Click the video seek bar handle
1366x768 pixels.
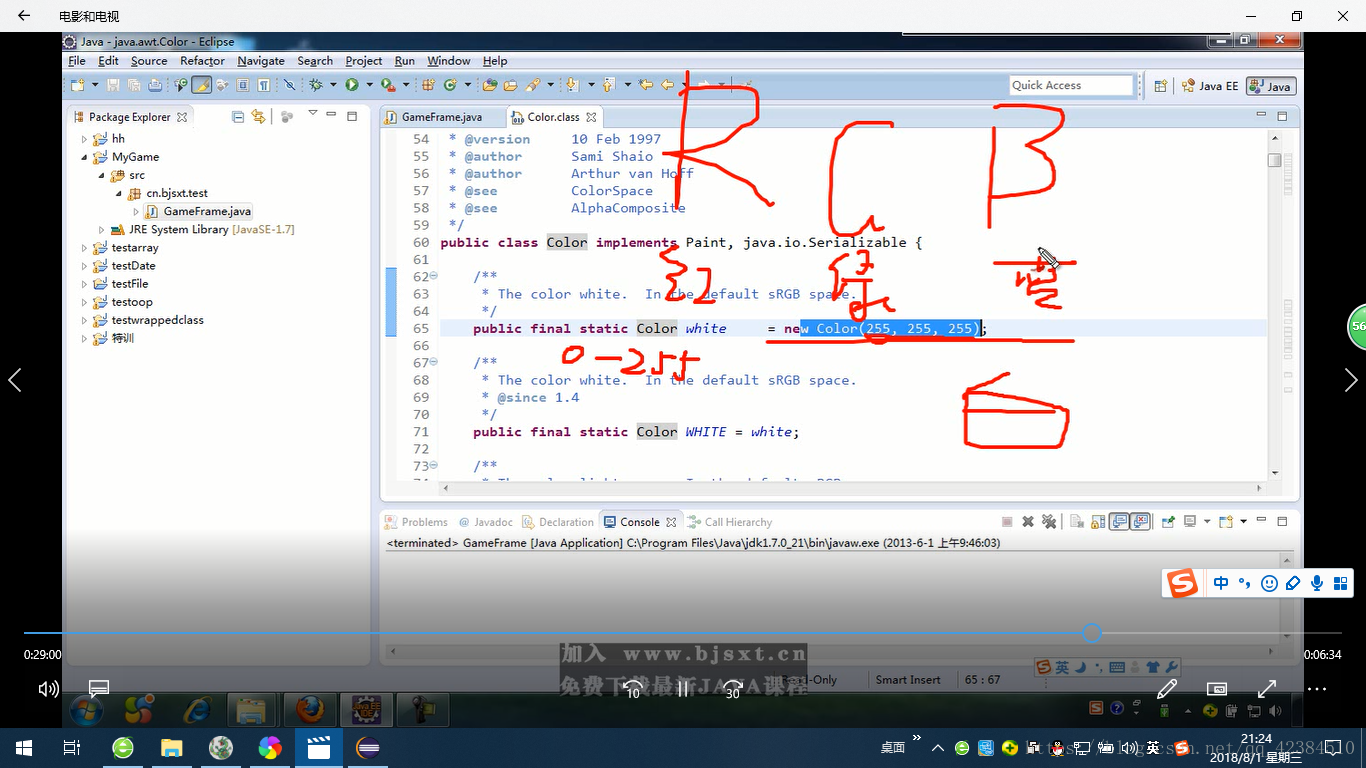[x=1092, y=633]
